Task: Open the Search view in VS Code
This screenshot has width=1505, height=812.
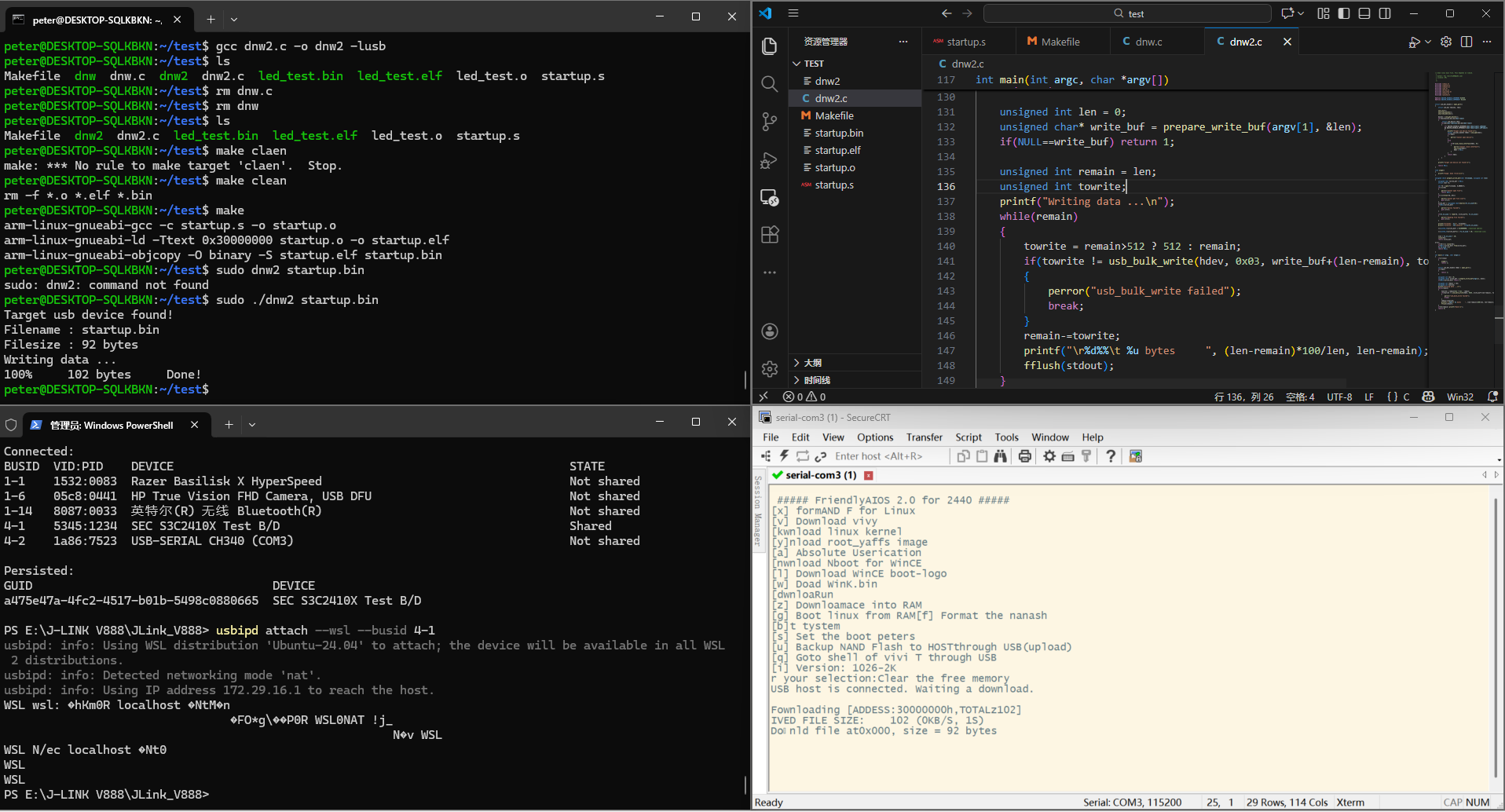Action: 769,83
